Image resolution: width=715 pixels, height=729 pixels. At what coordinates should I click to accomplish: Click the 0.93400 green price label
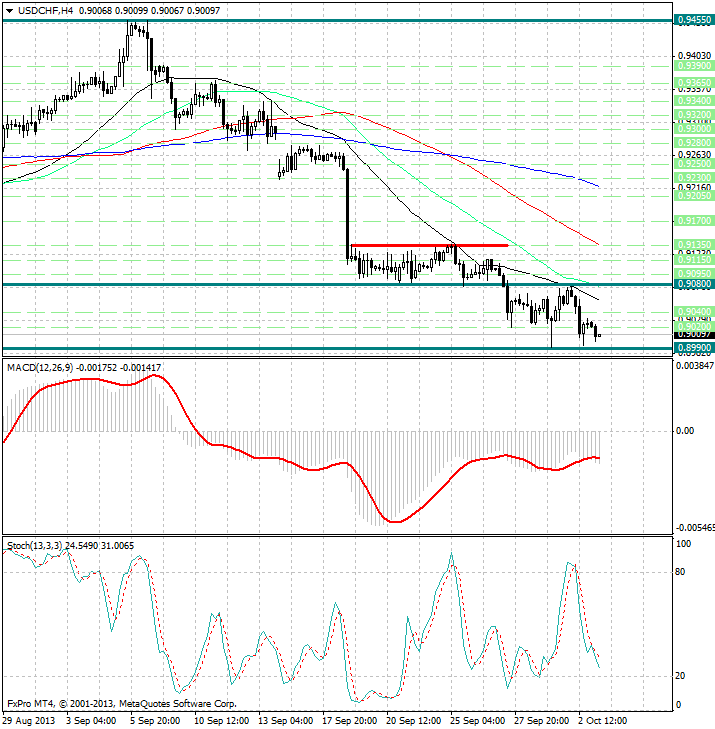694,100
